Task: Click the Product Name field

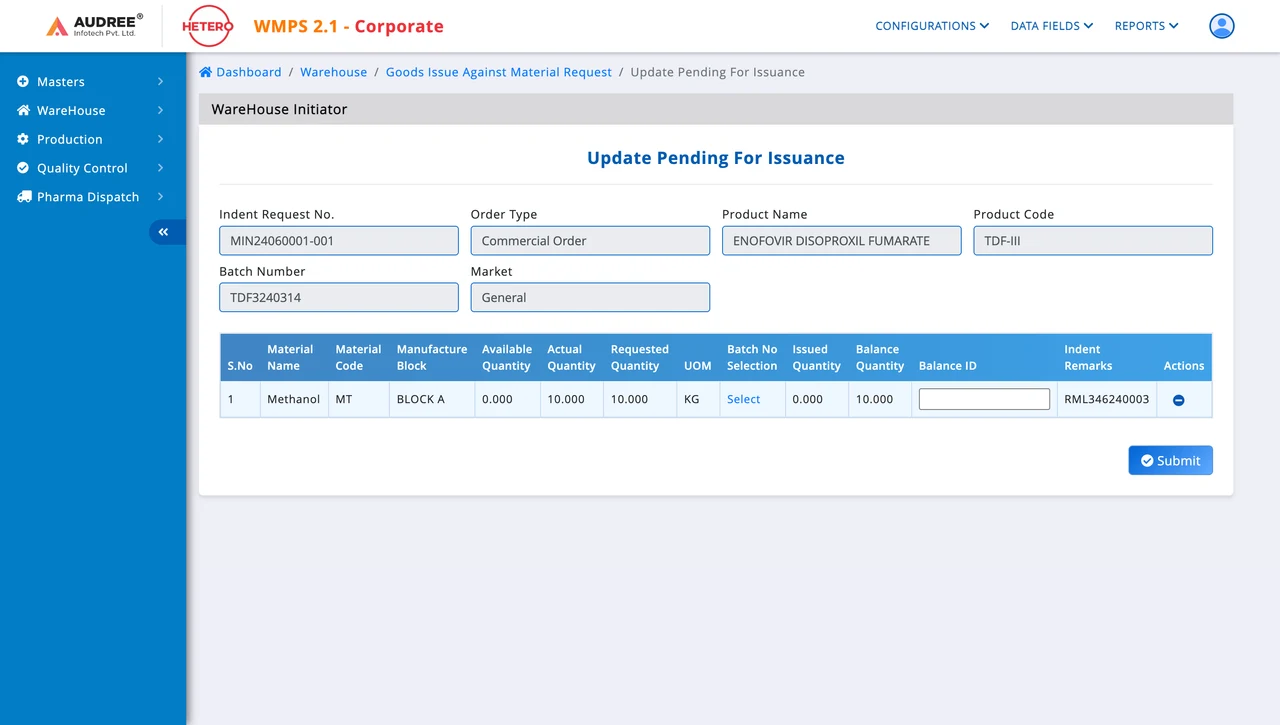Action: [x=842, y=240]
